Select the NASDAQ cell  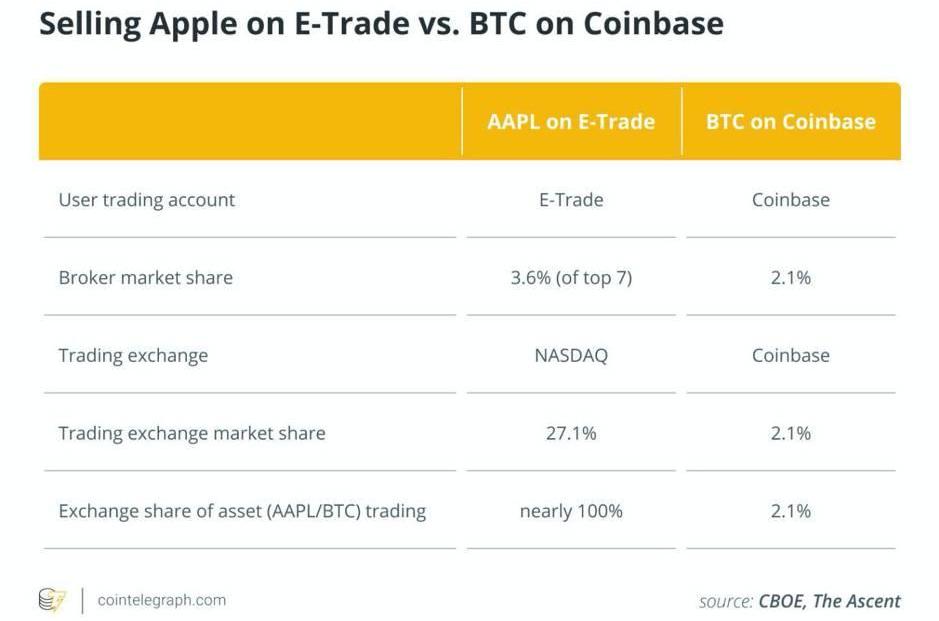pyautogui.click(x=571, y=356)
